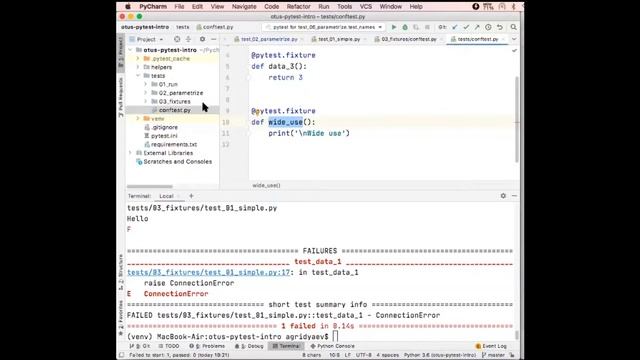This screenshot has width=640, height=360.
Task: Open the Debug tool window button
Action: pos(249,346)
